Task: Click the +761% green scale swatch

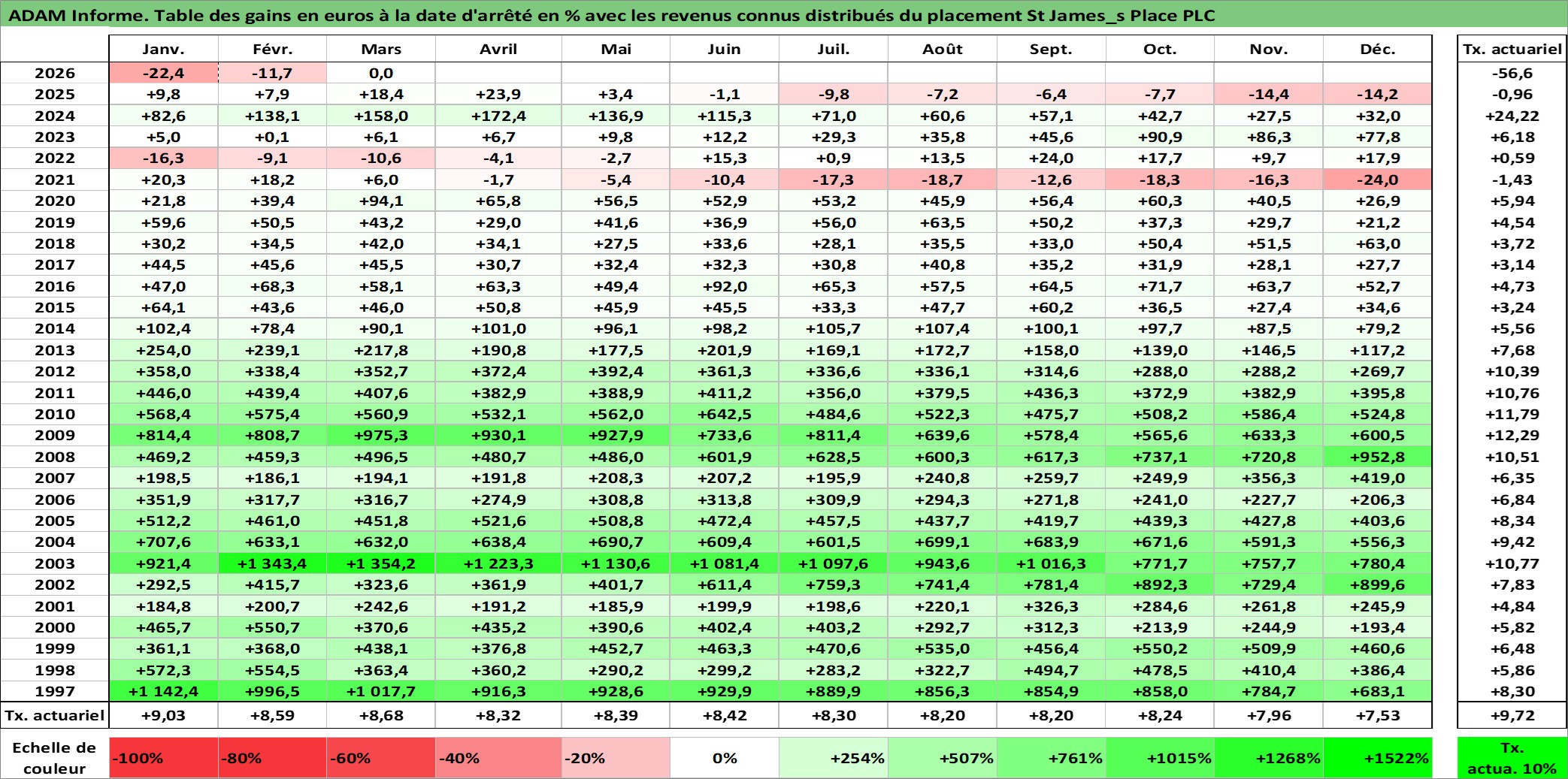Action: pyautogui.click(x=1051, y=758)
